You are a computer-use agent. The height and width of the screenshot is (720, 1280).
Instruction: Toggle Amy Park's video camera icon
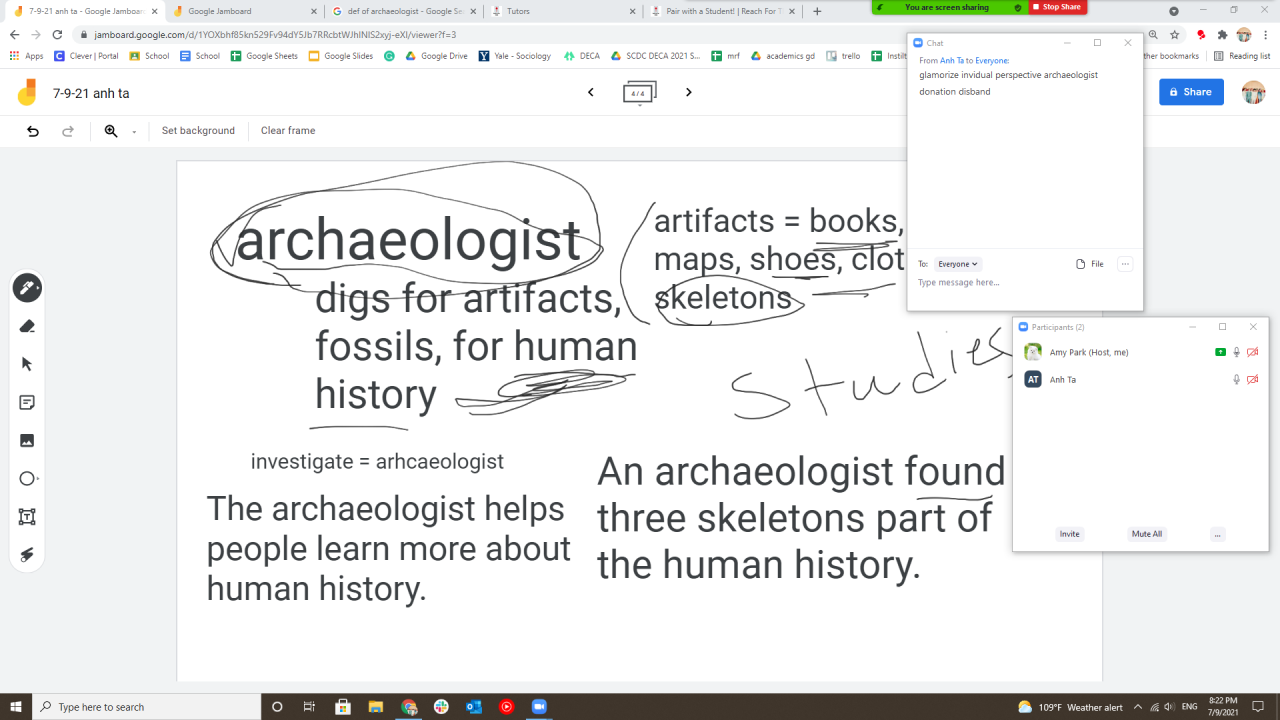(x=1253, y=352)
